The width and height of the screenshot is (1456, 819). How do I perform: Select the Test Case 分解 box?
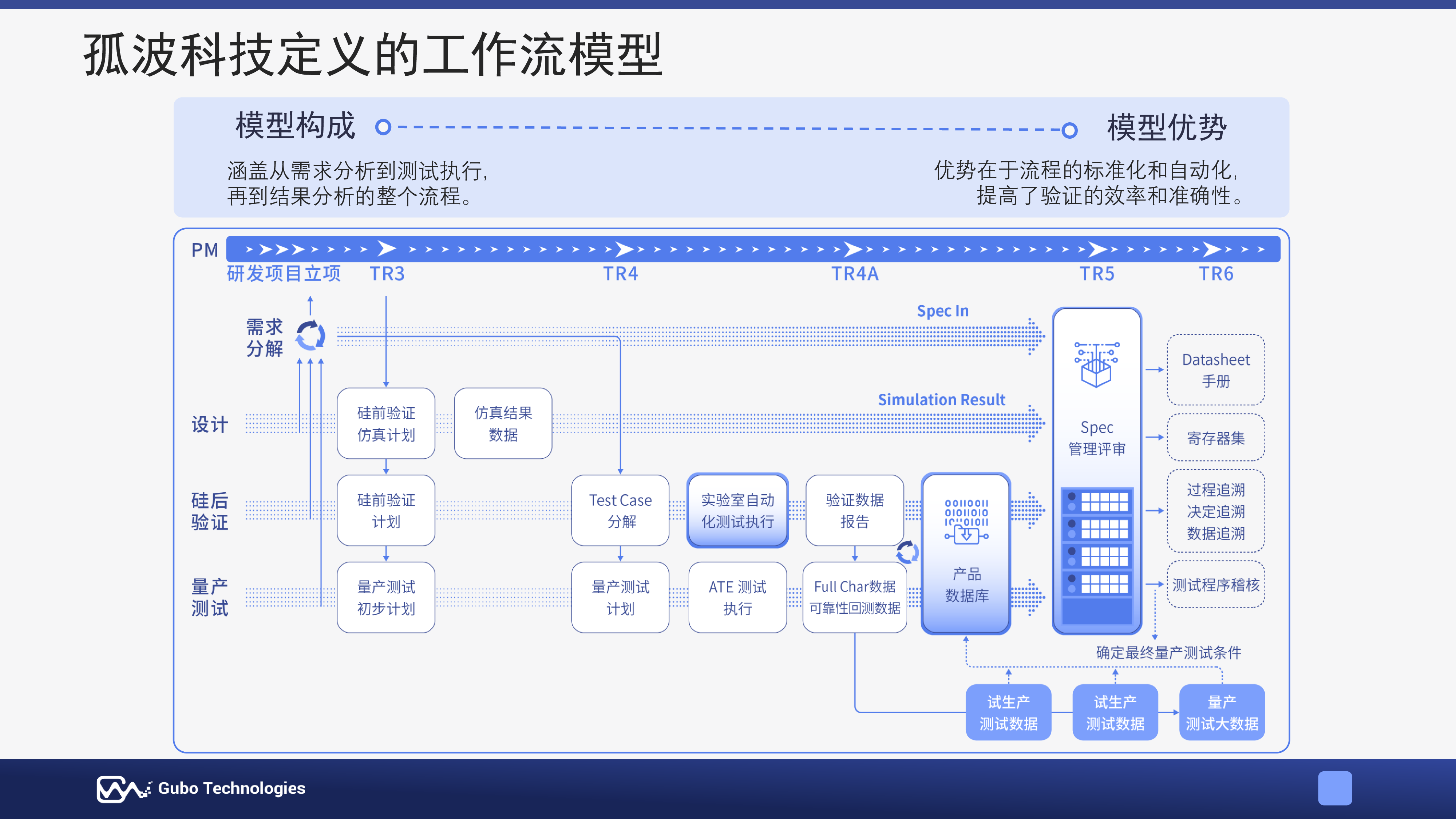620,510
